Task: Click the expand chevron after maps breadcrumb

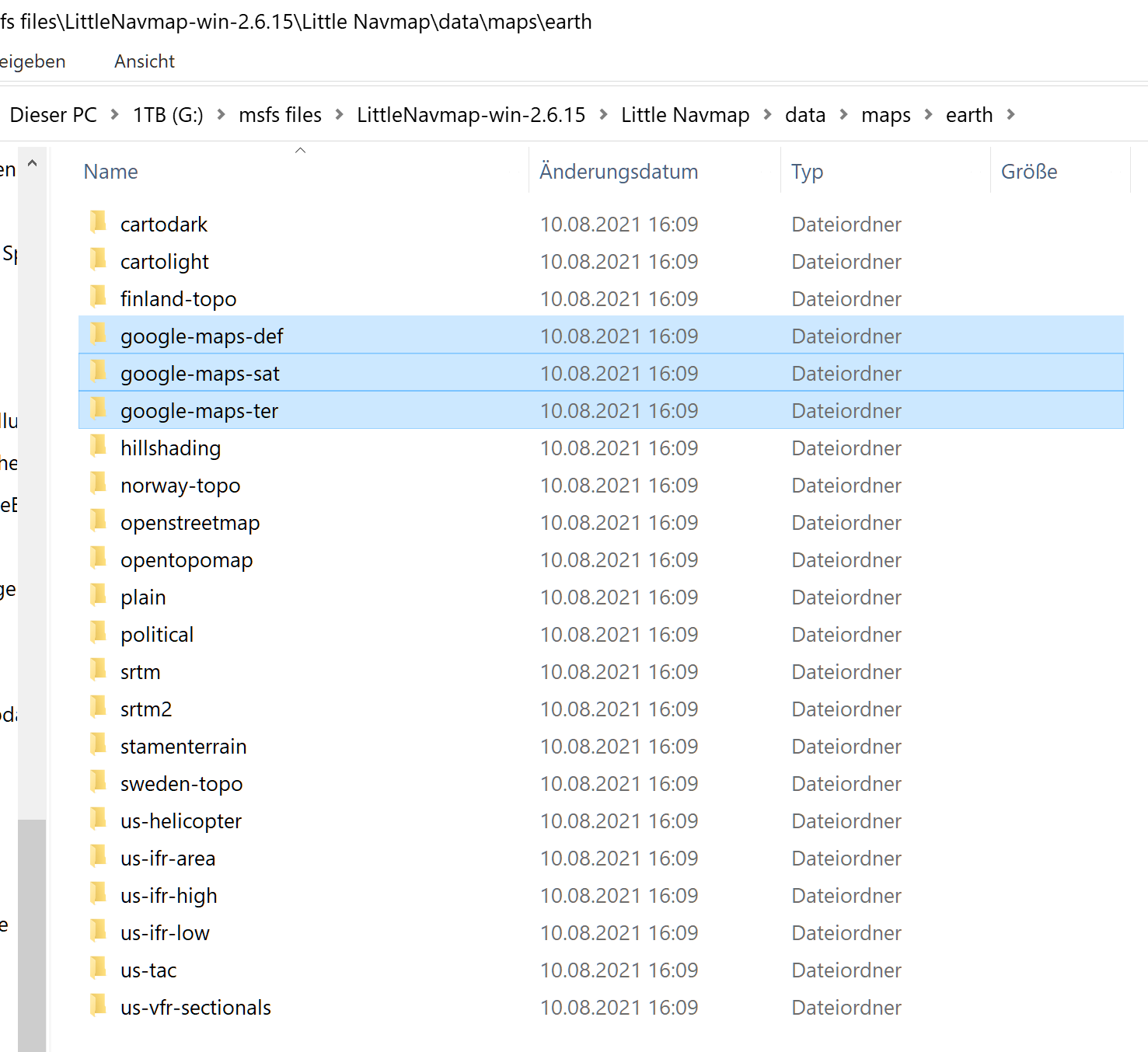Action: tap(929, 115)
